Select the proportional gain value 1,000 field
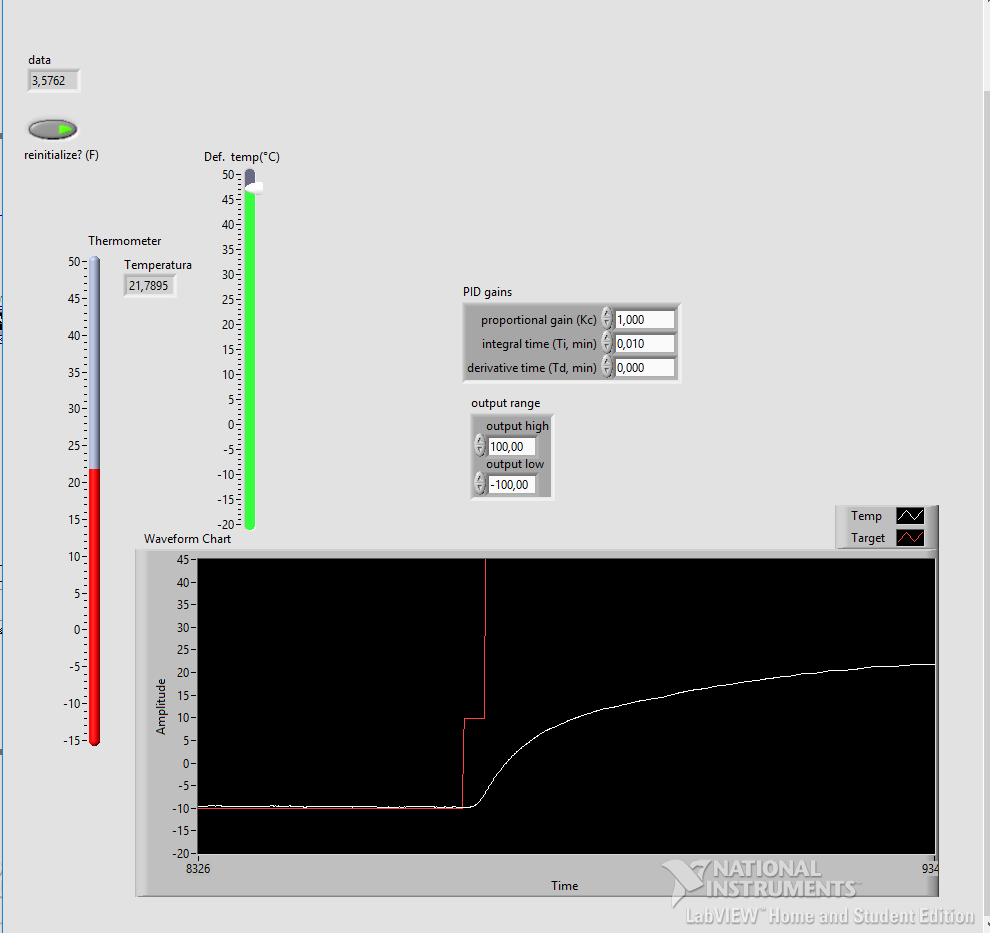 644,319
